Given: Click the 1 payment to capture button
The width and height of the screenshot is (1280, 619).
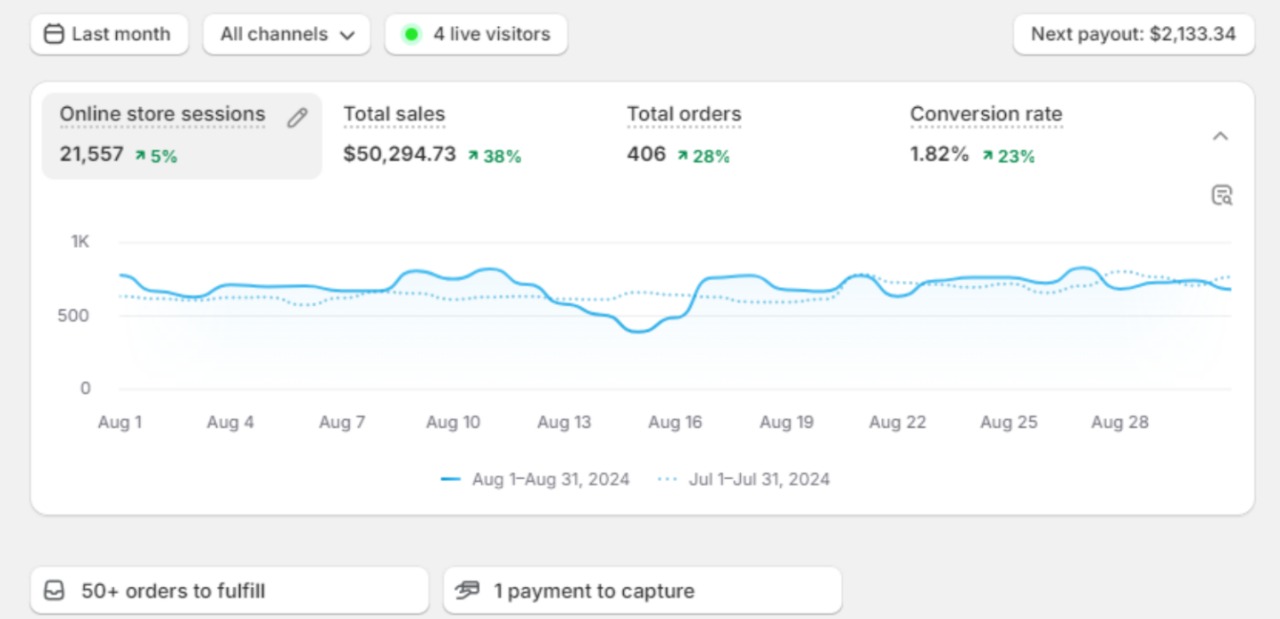Looking at the screenshot, I should pos(641,590).
